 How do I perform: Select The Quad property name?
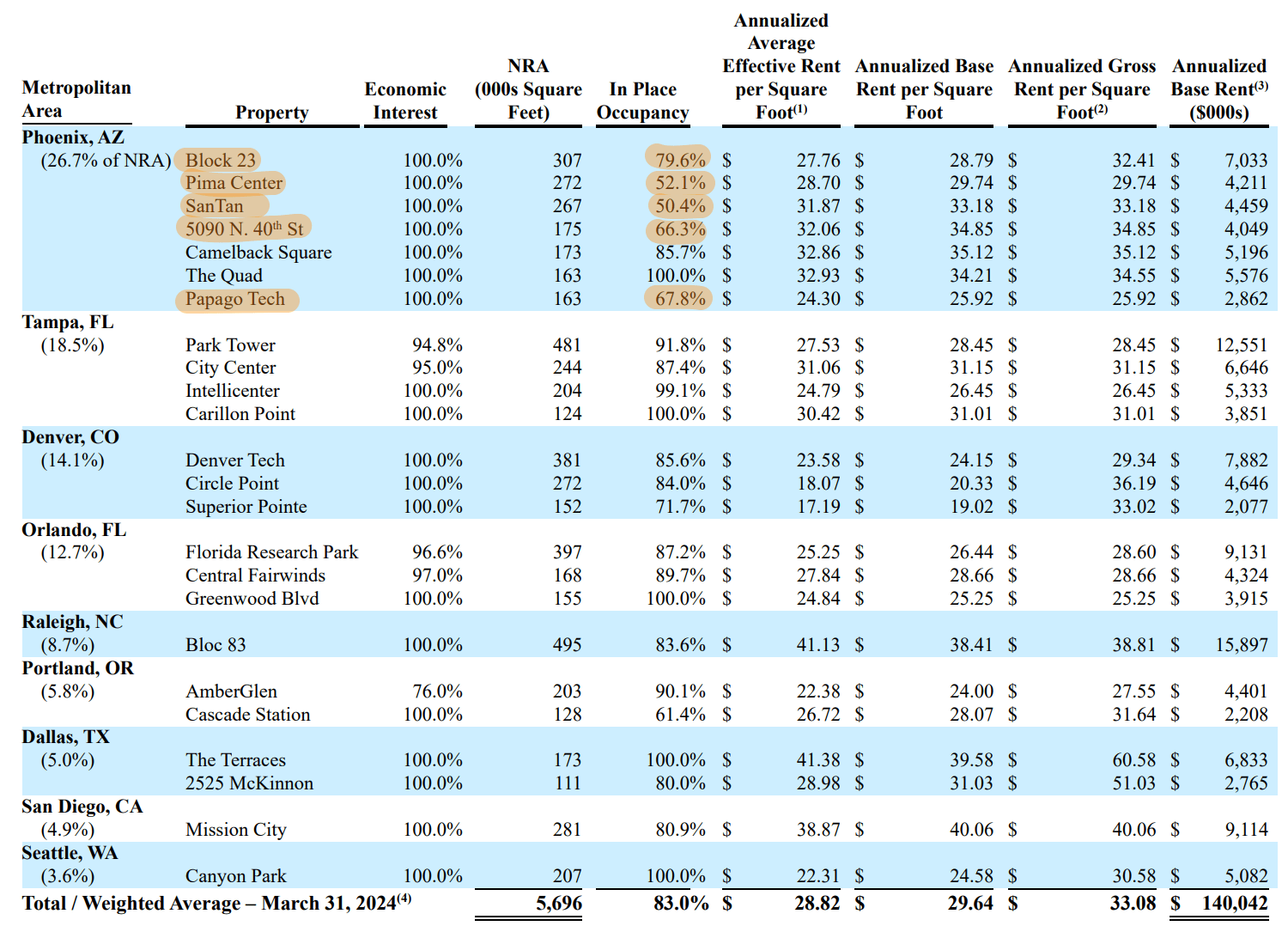click(x=224, y=276)
